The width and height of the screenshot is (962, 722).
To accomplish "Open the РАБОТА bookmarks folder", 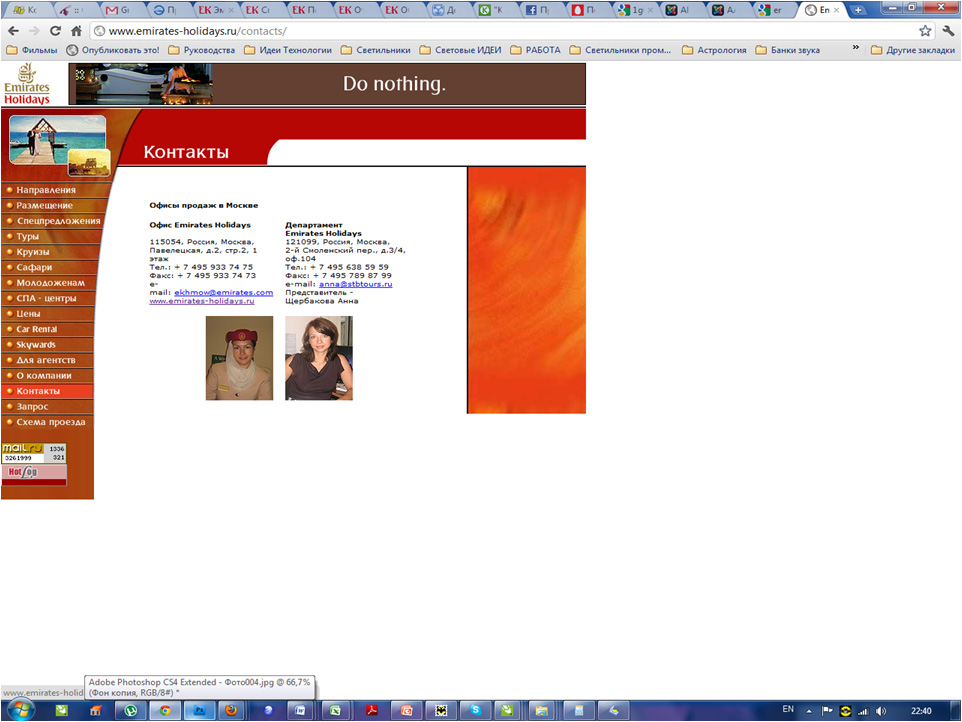I will 535,50.
